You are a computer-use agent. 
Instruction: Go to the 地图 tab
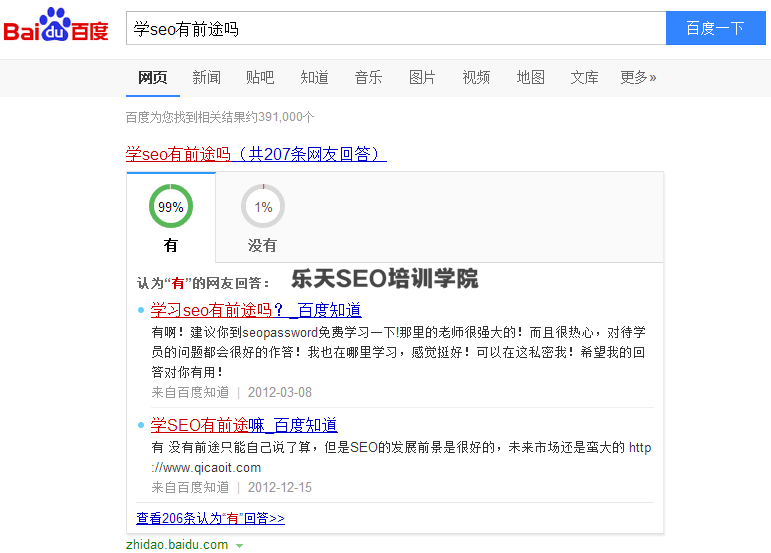pos(531,78)
